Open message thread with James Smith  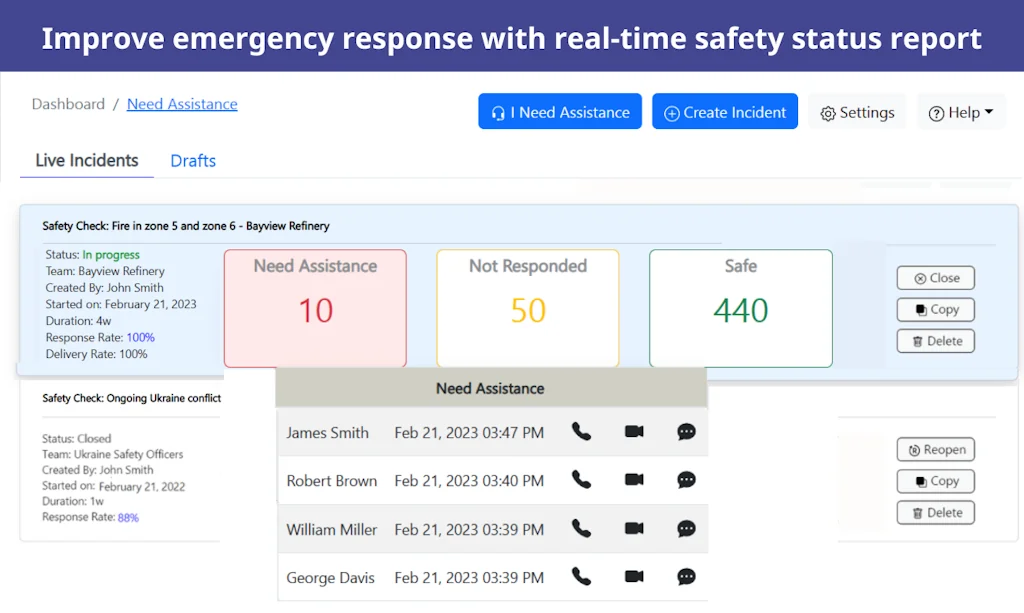coord(686,432)
